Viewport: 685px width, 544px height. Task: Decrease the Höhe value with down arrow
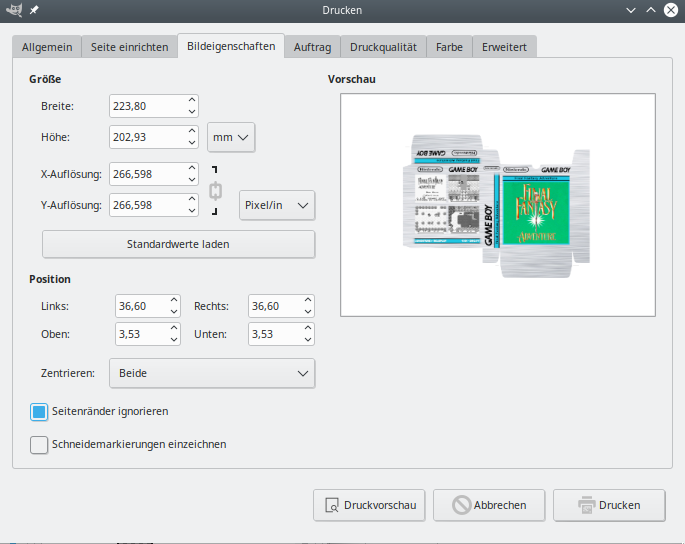(x=192, y=143)
